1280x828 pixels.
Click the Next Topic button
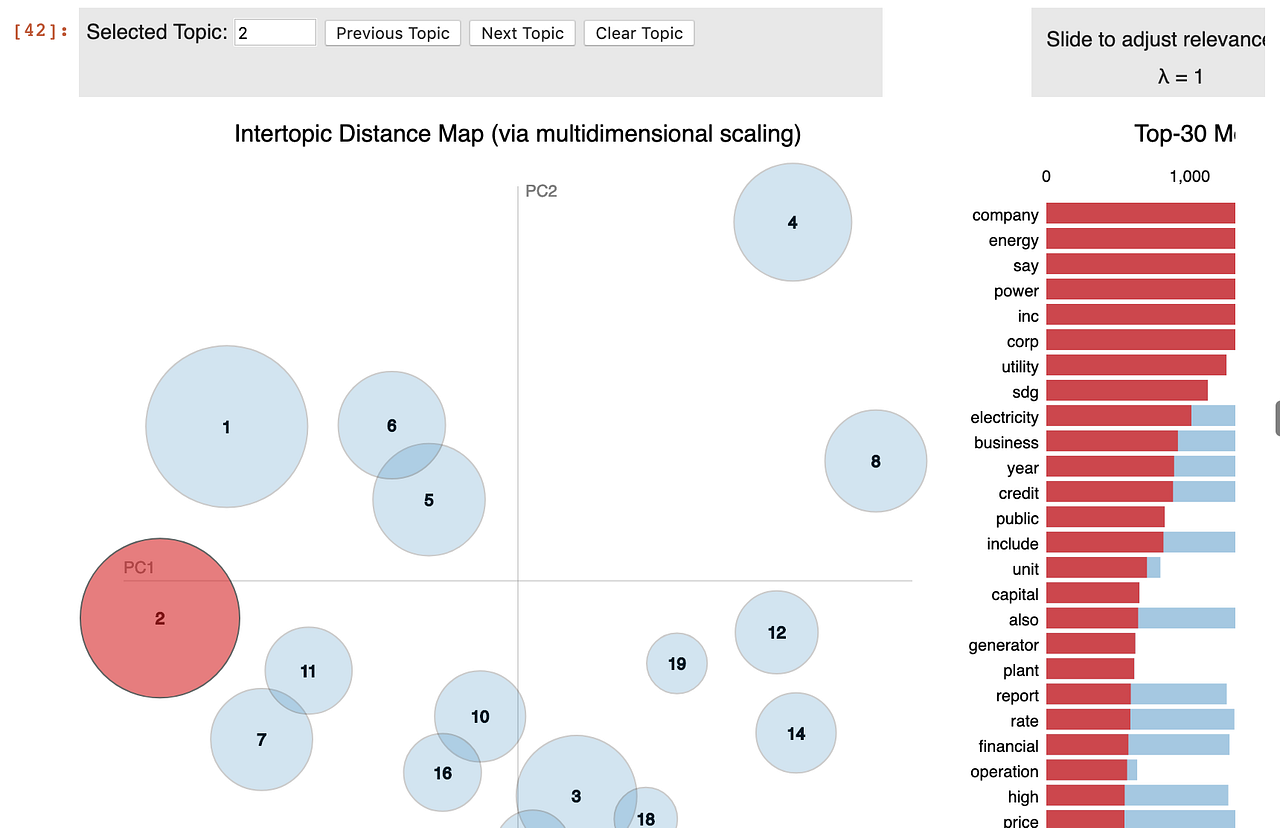tap(521, 33)
